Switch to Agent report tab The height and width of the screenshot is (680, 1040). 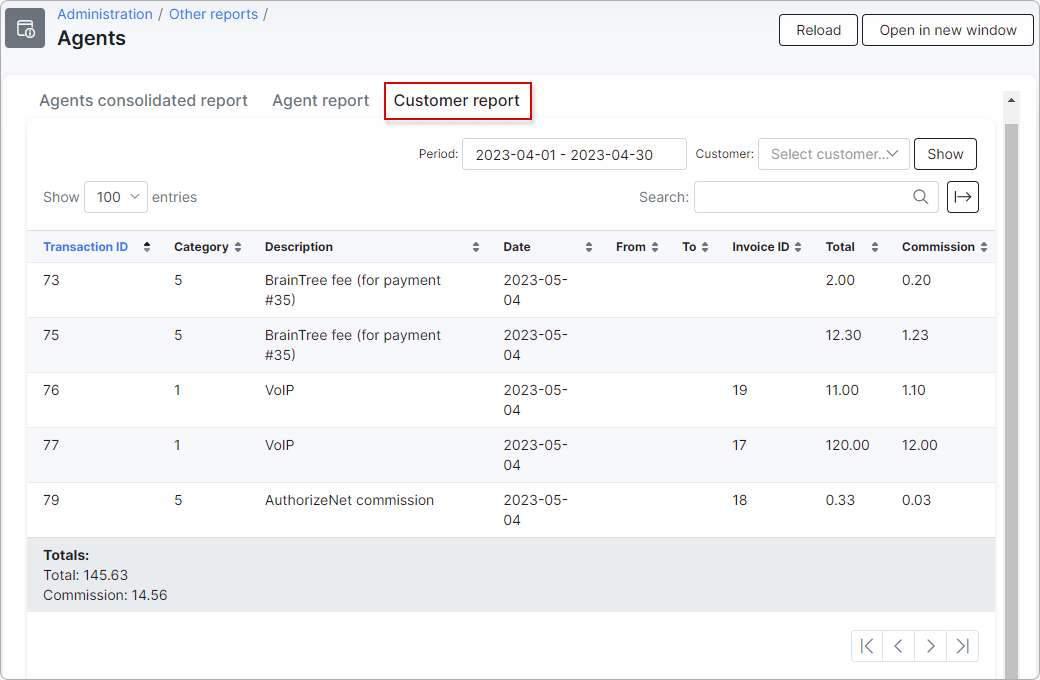[x=320, y=100]
